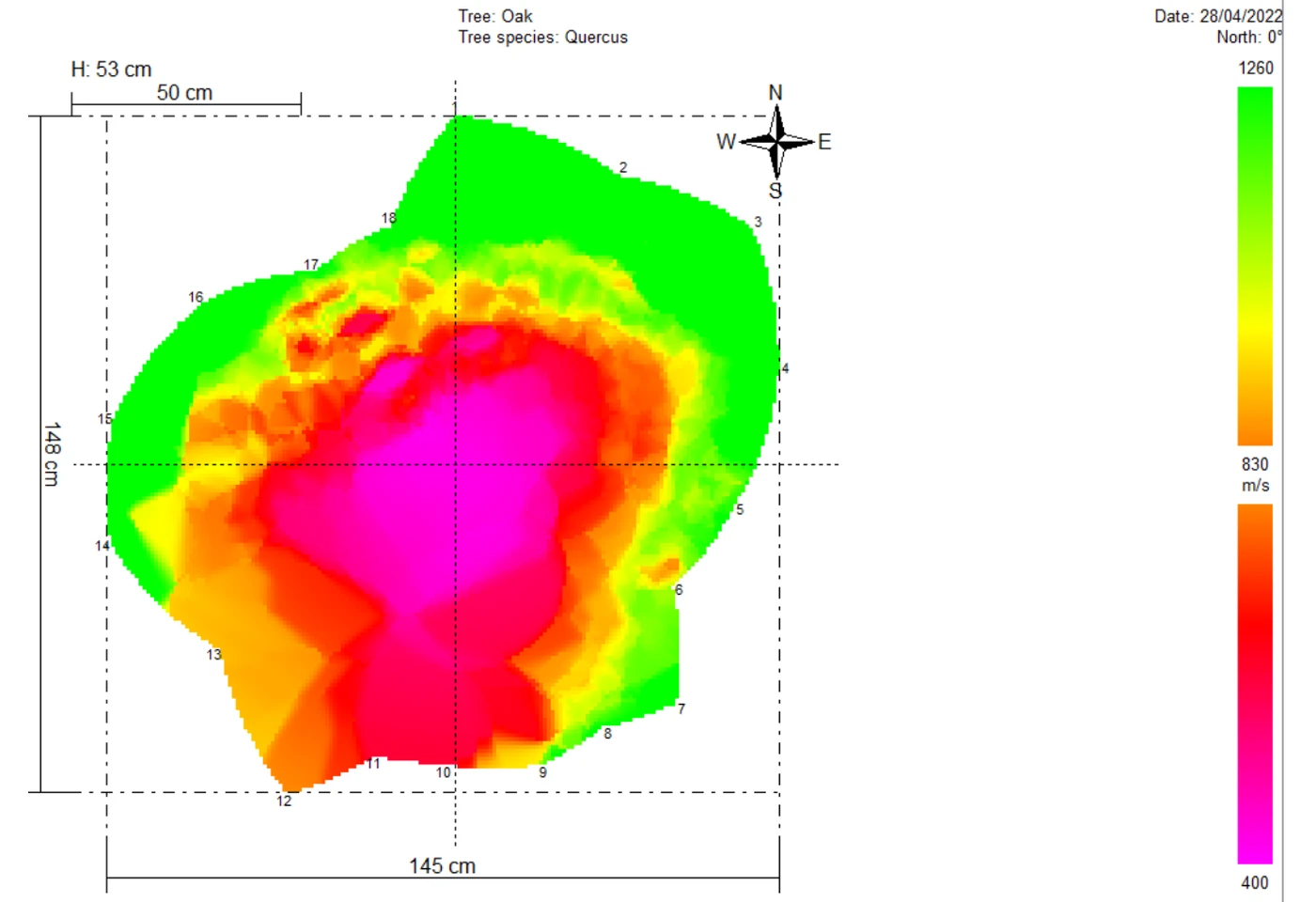Click the '830' mid-scale velocity value

[x=1255, y=465]
